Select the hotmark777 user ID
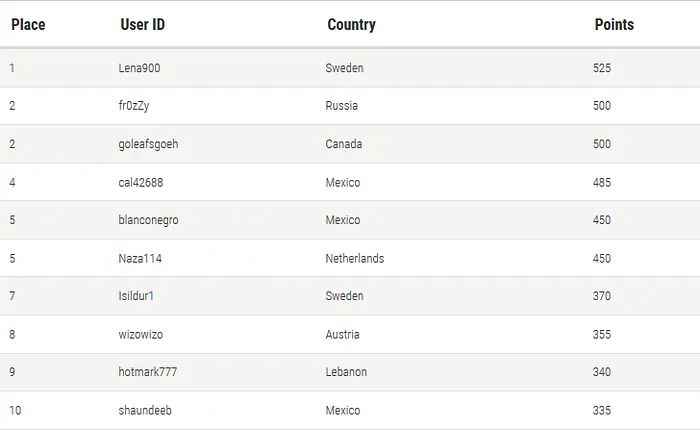This screenshot has height=430, width=700. 148,372
